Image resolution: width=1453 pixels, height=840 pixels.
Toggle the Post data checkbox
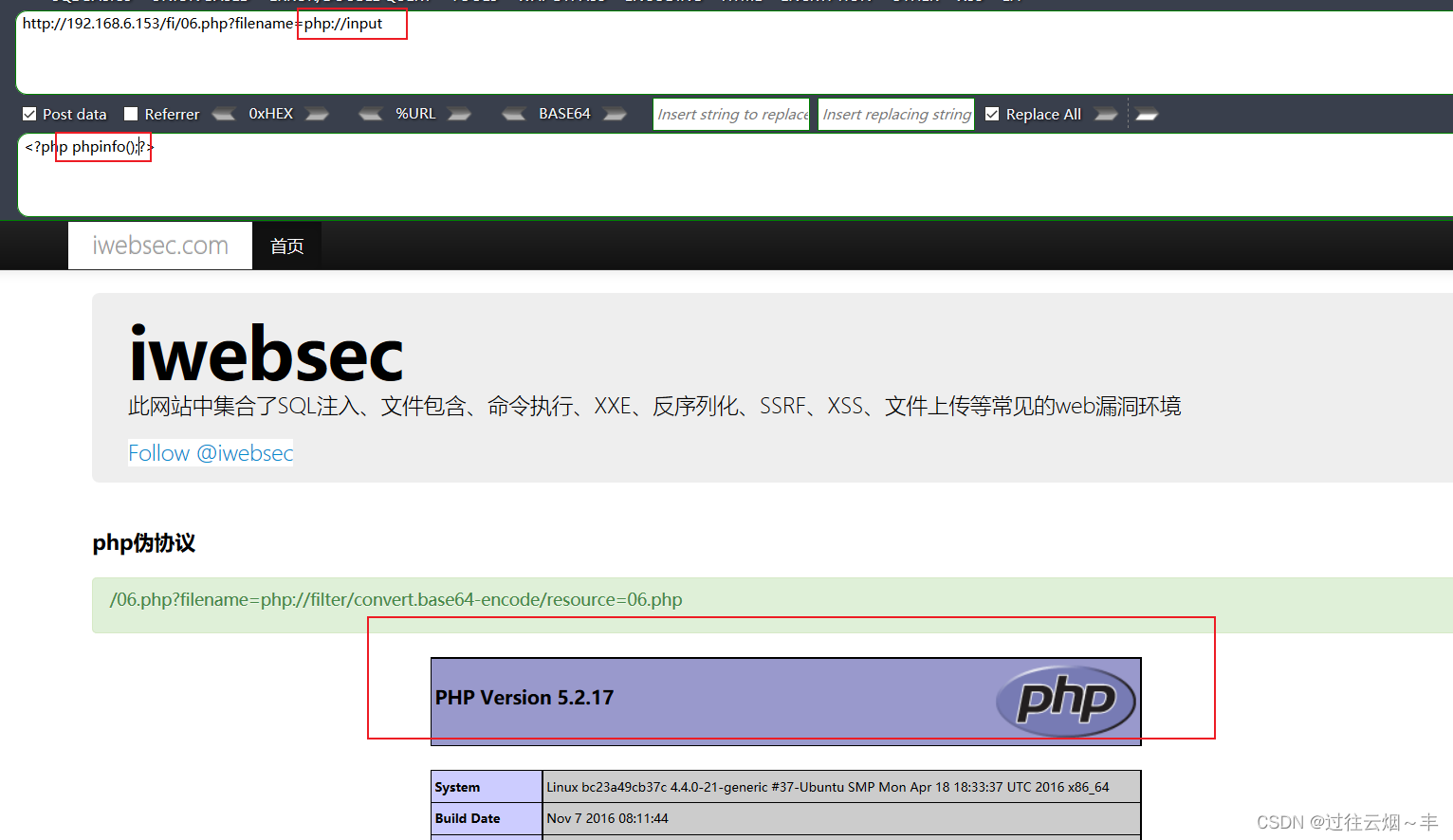coord(29,114)
